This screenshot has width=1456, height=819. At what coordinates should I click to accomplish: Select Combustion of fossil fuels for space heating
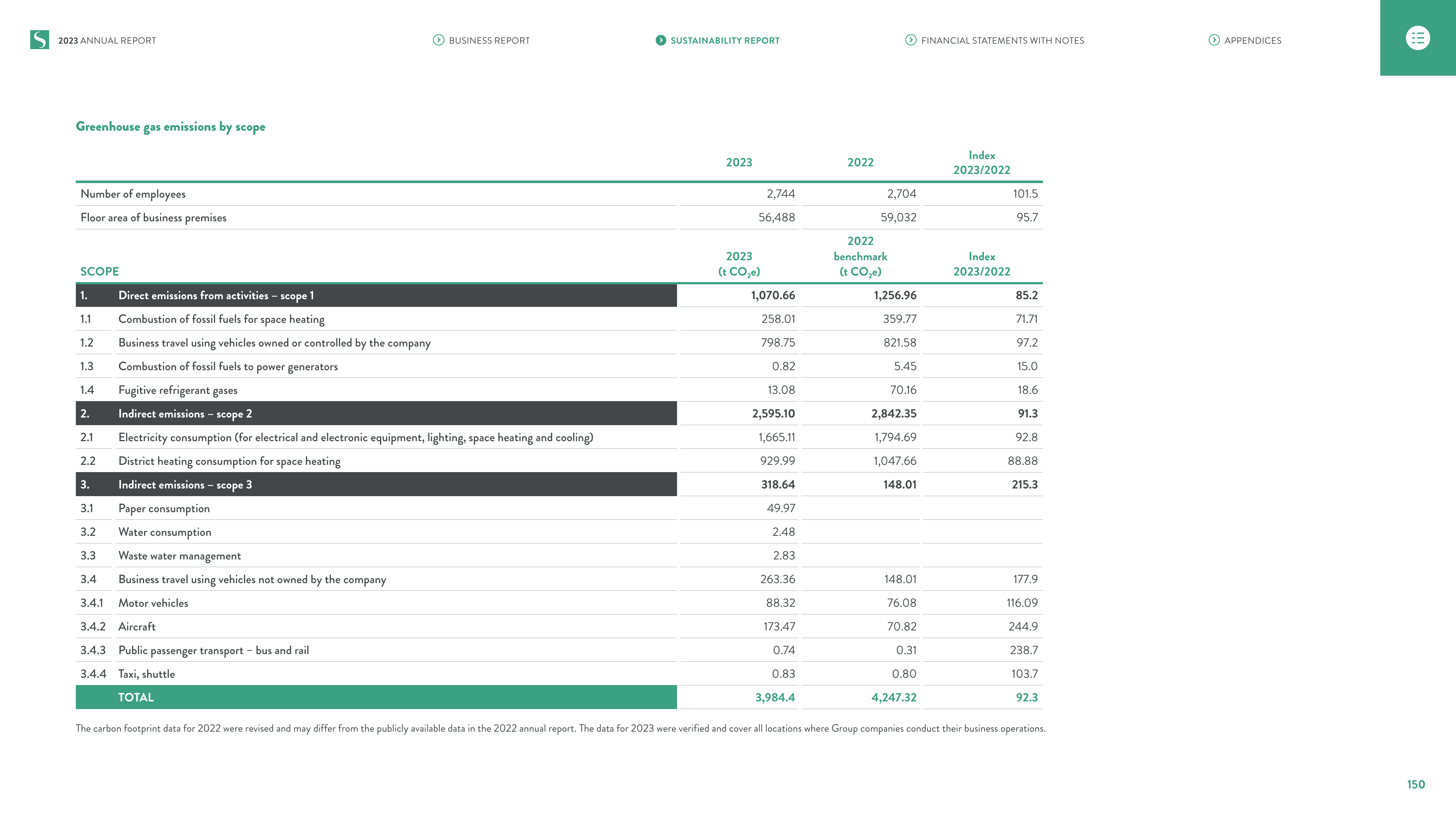pos(221,319)
